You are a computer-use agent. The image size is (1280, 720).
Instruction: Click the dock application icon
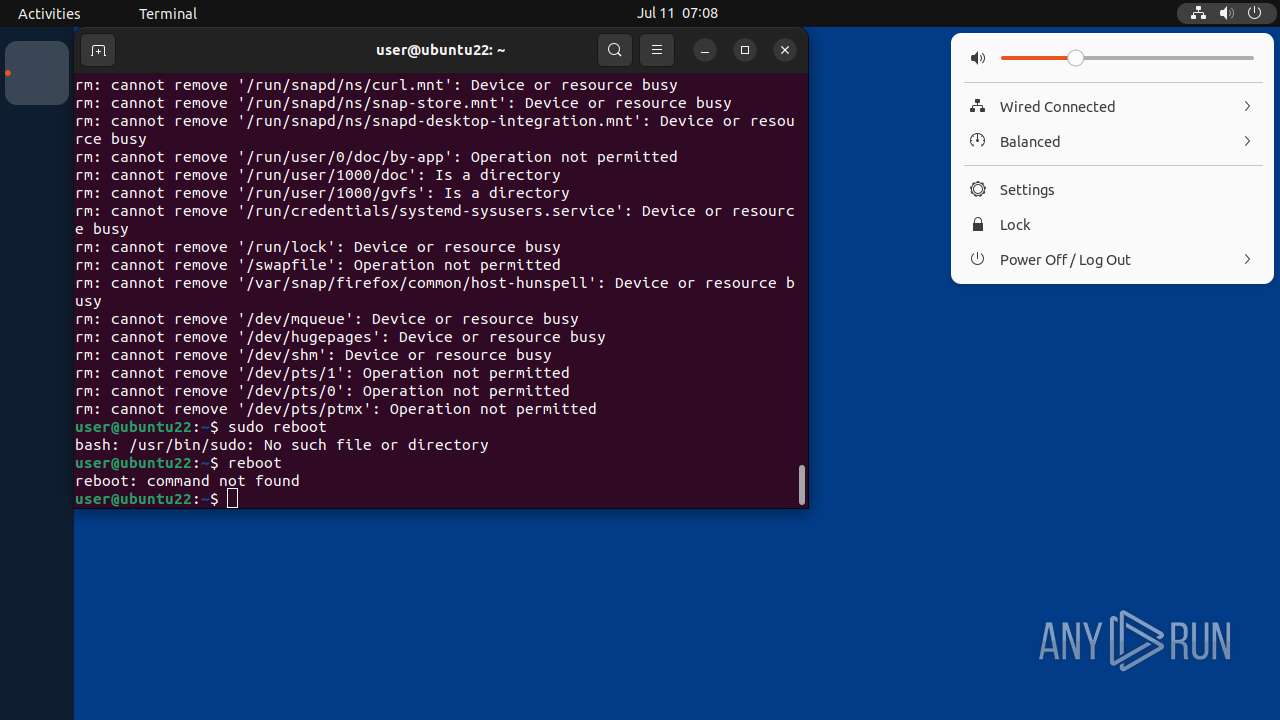pyautogui.click(x=37, y=73)
